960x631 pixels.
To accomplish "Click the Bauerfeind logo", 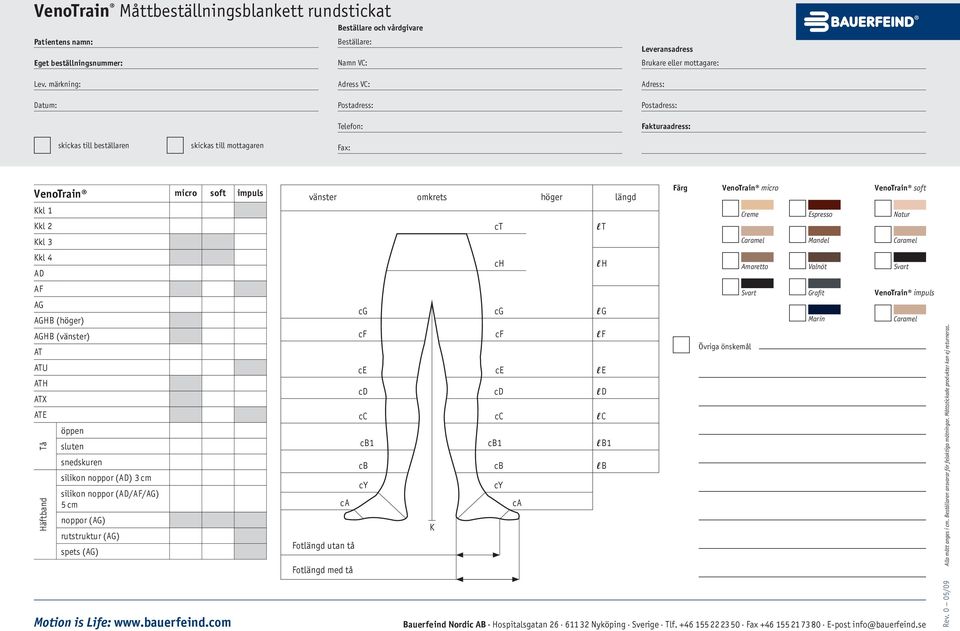I will click(x=878, y=21).
